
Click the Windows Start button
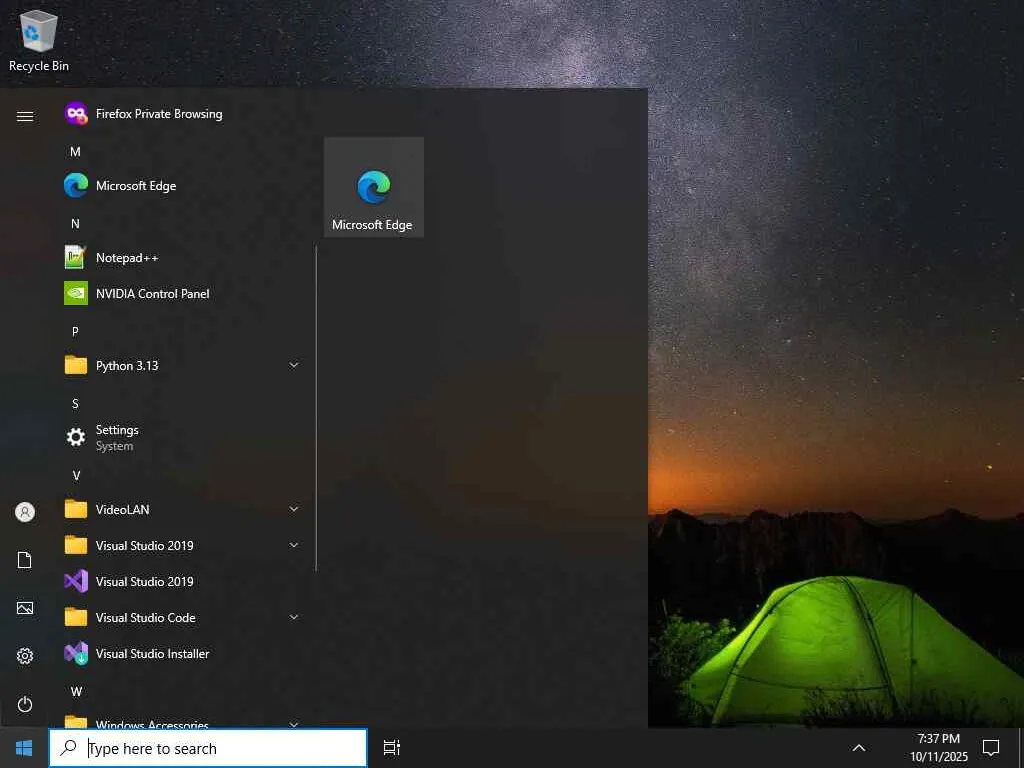(24, 748)
